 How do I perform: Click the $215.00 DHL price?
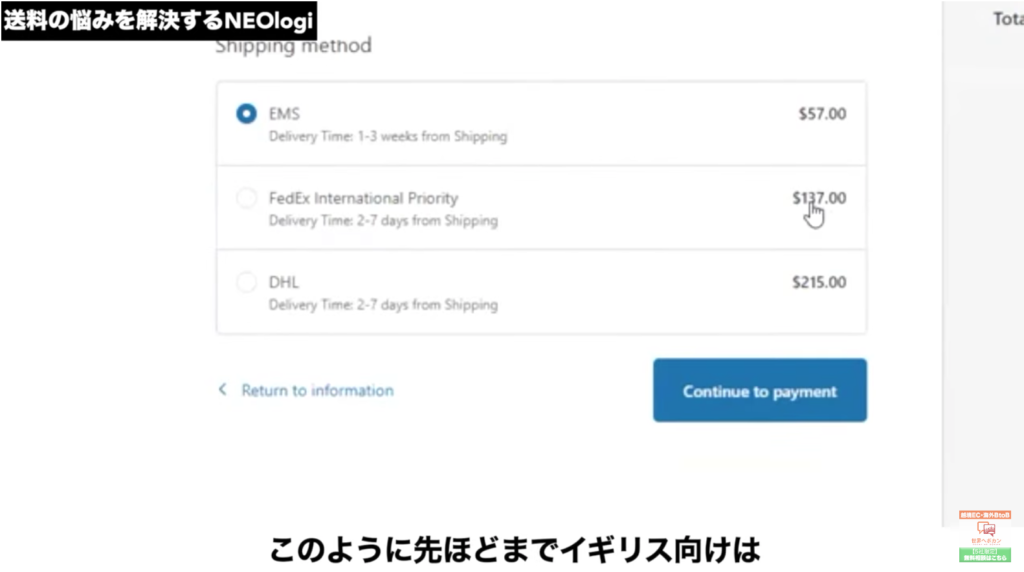(819, 282)
